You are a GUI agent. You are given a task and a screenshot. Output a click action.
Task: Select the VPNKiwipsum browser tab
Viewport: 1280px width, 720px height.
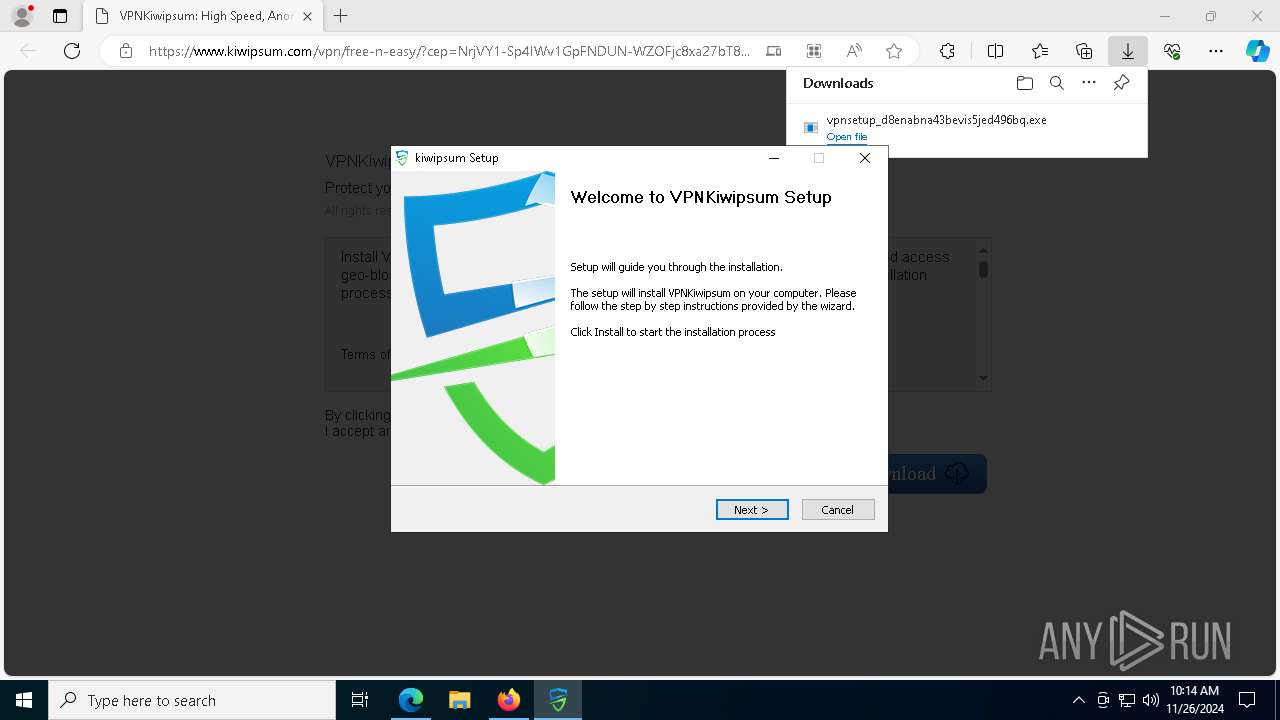click(203, 16)
